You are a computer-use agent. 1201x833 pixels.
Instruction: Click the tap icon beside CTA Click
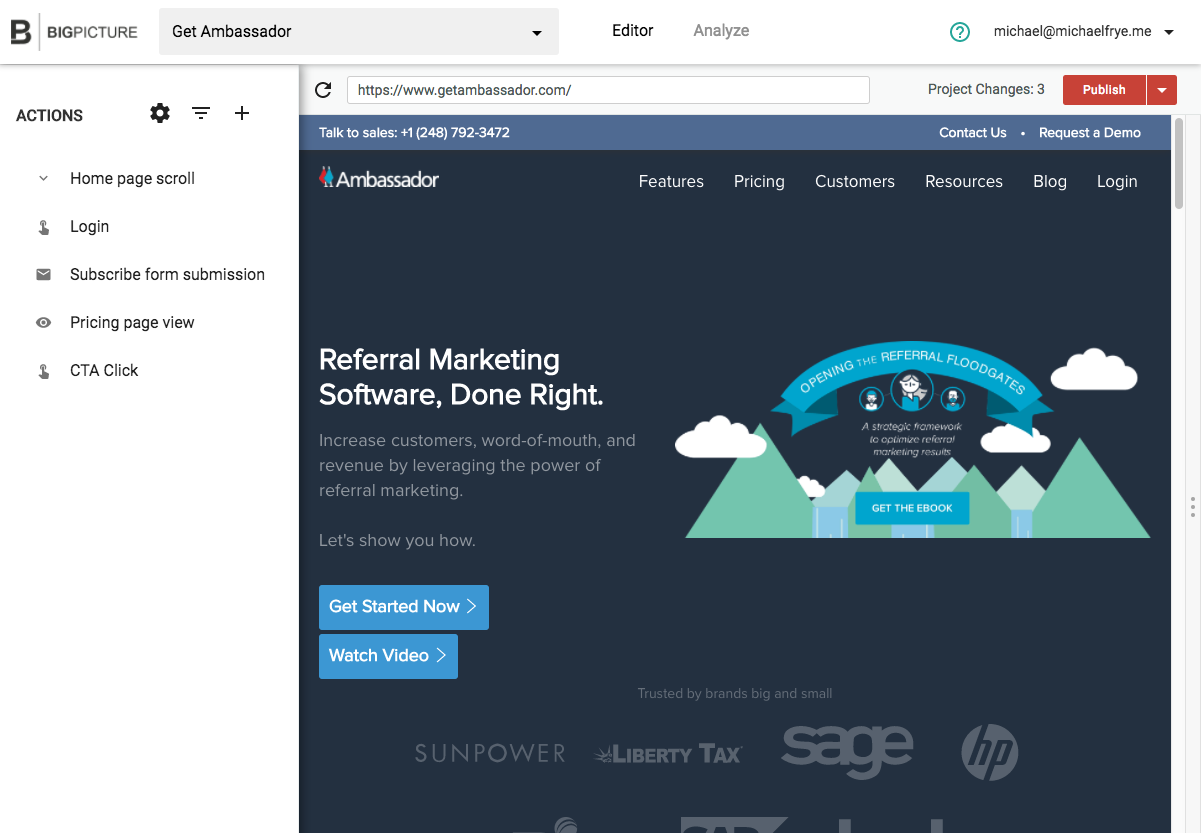[44, 371]
